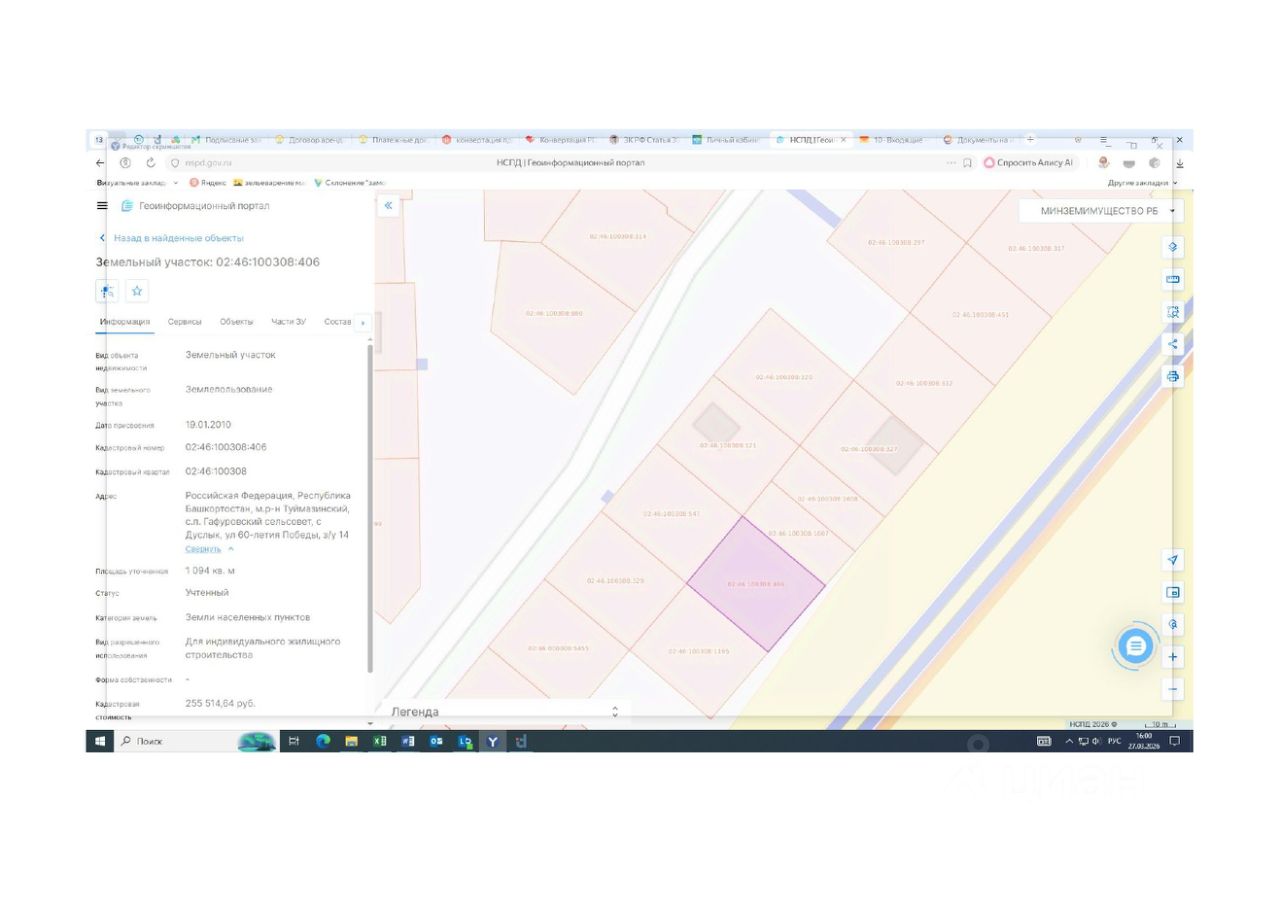Open a new browser tab with plus
Viewport: 1280px width, 905px height.
(x=1031, y=139)
